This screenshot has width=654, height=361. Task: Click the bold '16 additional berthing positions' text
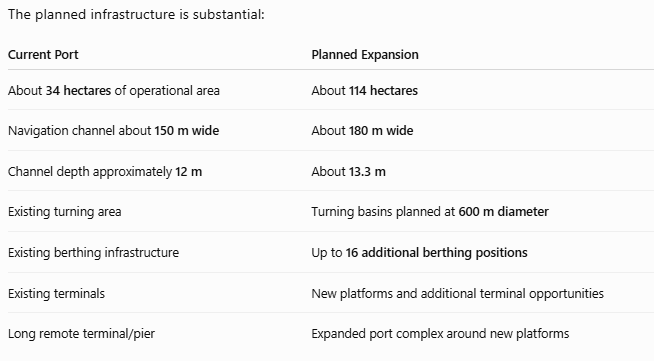(x=437, y=252)
